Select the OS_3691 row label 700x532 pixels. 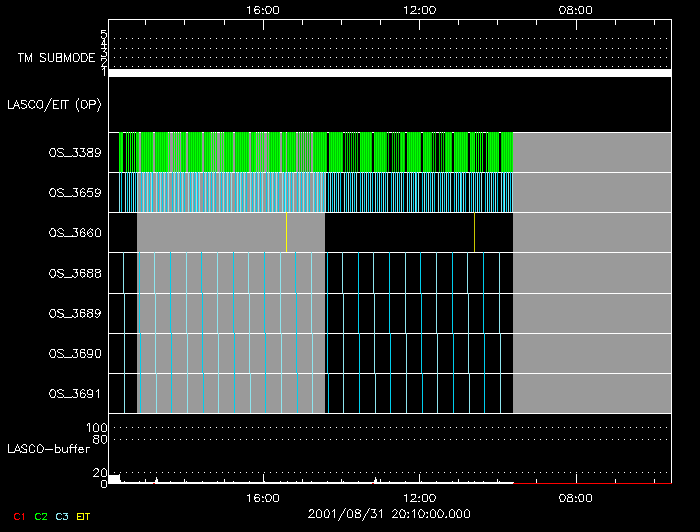pyautogui.click(x=75, y=393)
